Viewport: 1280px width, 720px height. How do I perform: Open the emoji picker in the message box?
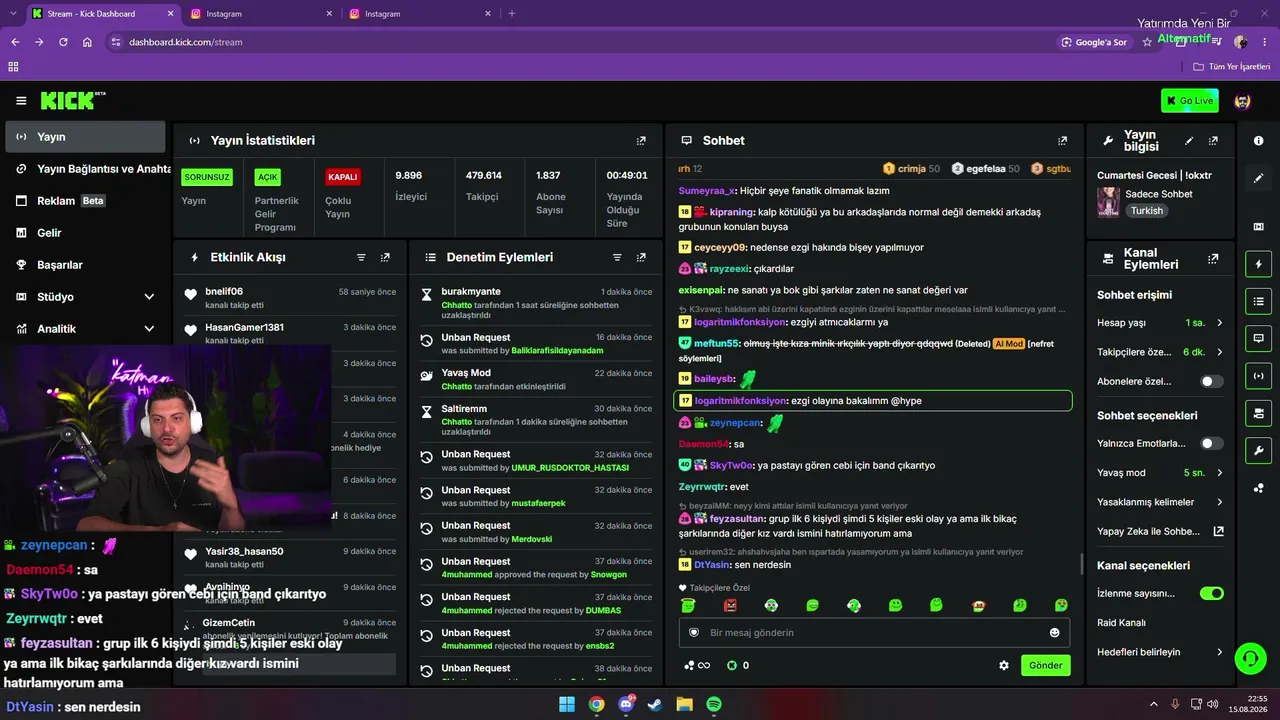[1054, 632]
